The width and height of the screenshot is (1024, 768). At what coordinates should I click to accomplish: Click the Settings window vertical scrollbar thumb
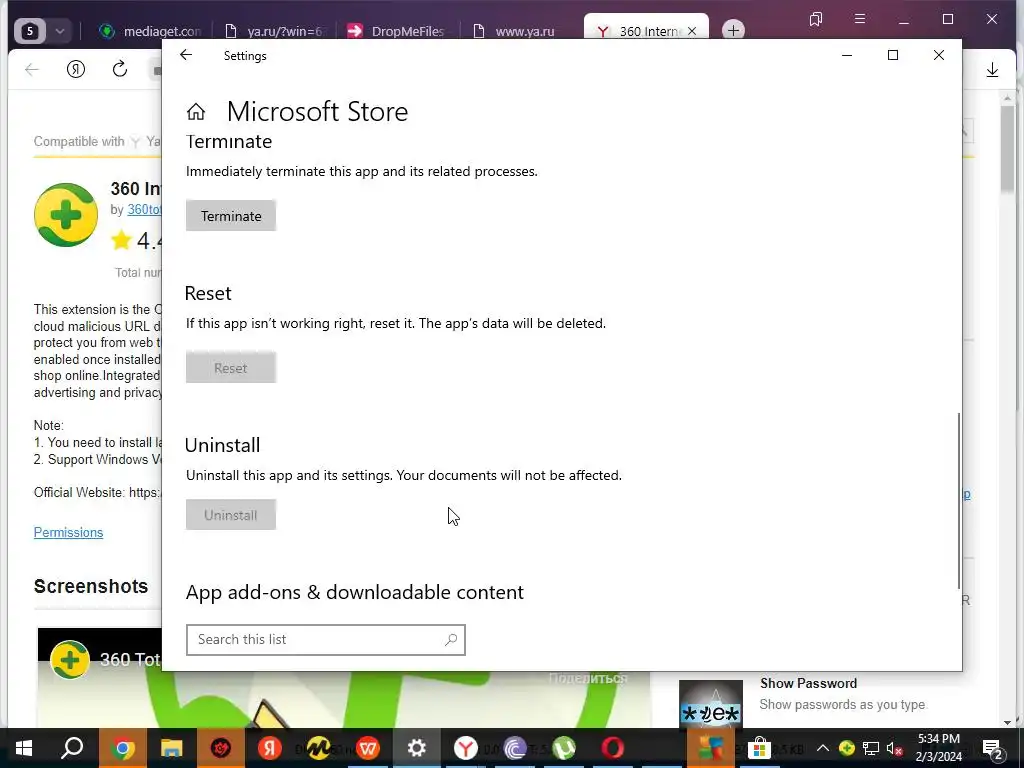(x=958, y=501)
